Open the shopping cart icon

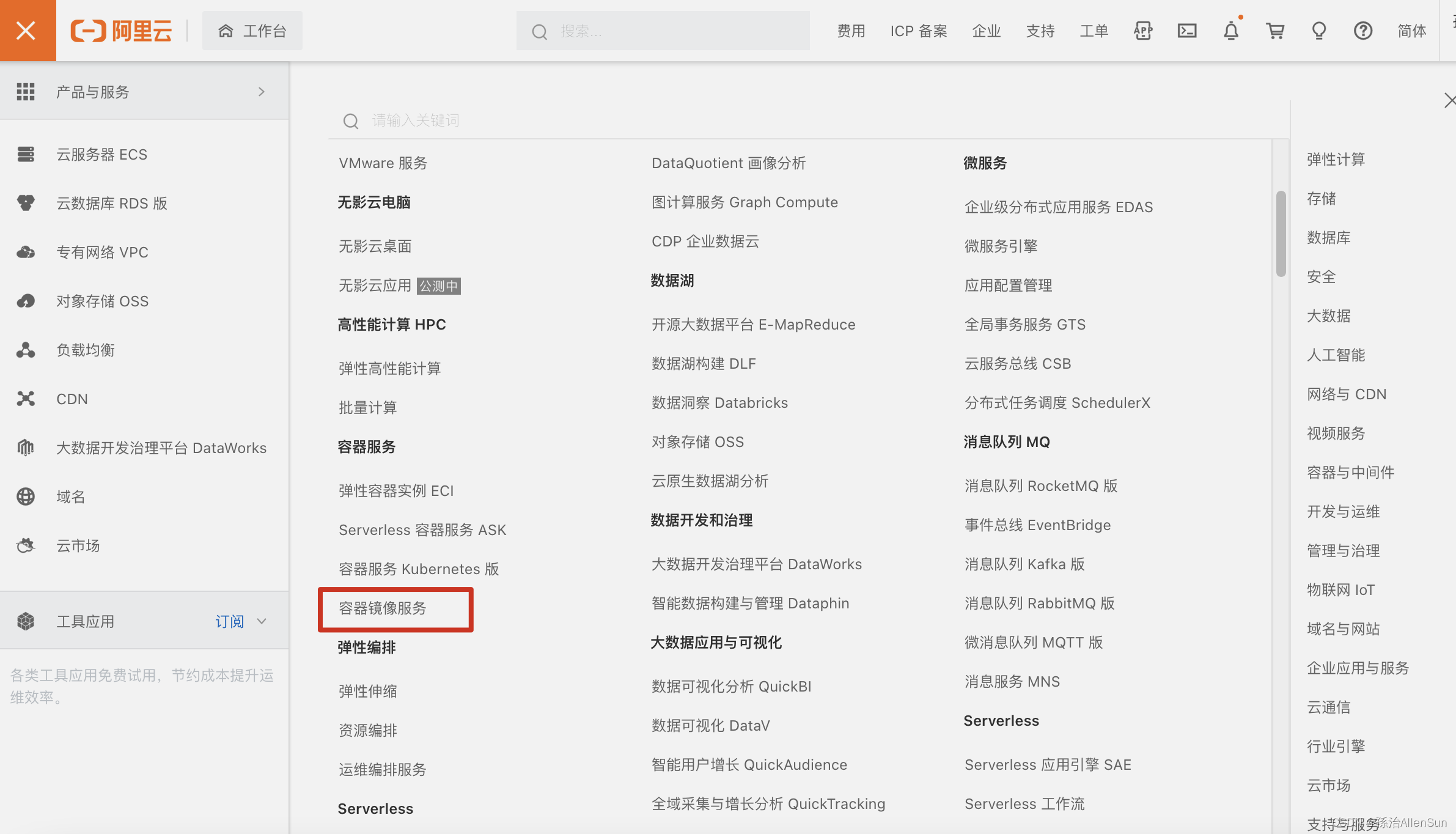1275,31
